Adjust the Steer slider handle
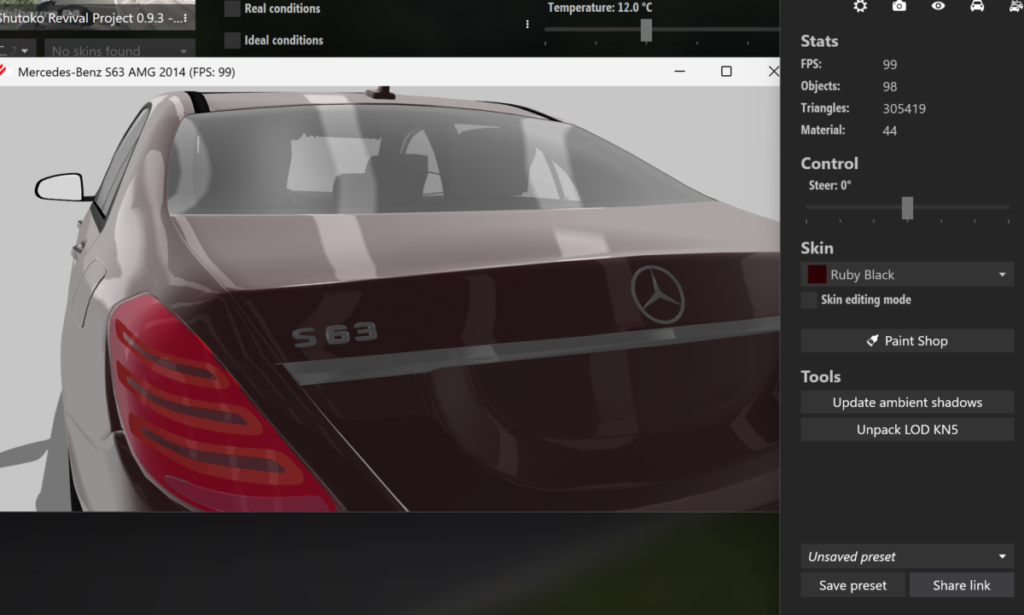 pos(907,208)
